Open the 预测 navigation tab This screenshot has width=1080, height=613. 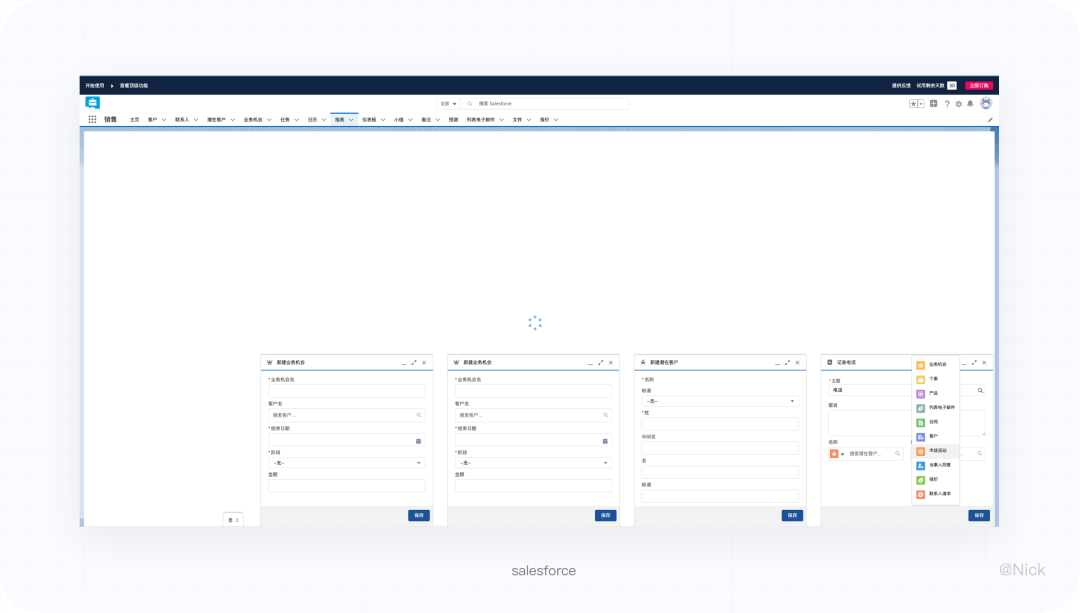click(x=453, y=120)
